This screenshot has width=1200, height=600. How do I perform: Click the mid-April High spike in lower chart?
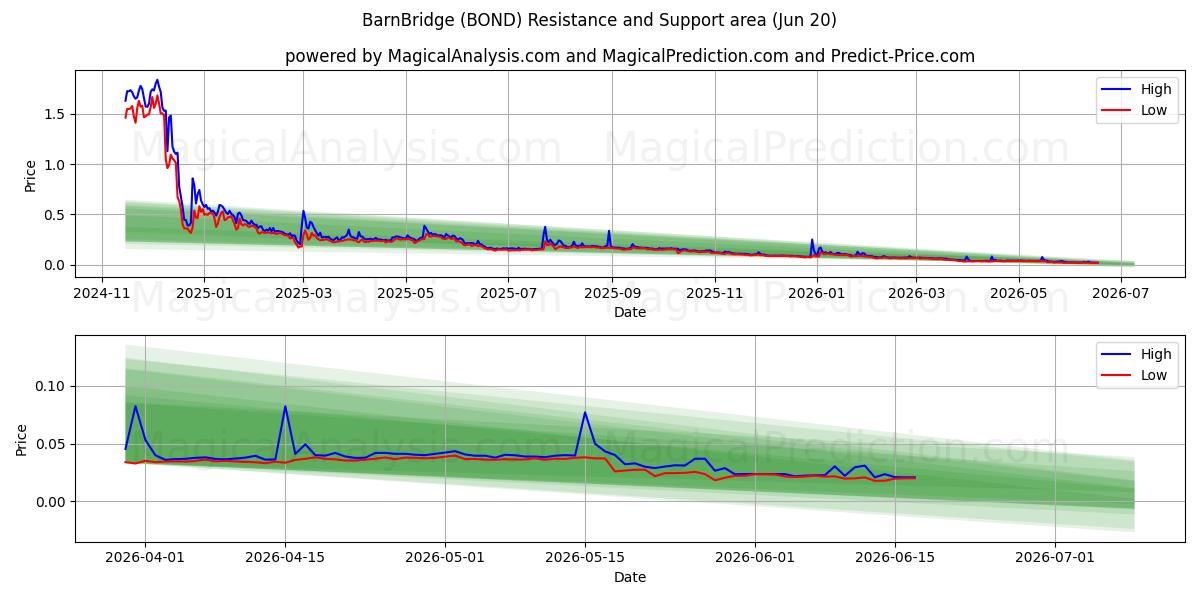pyautogui.click(x=285, y=406)
